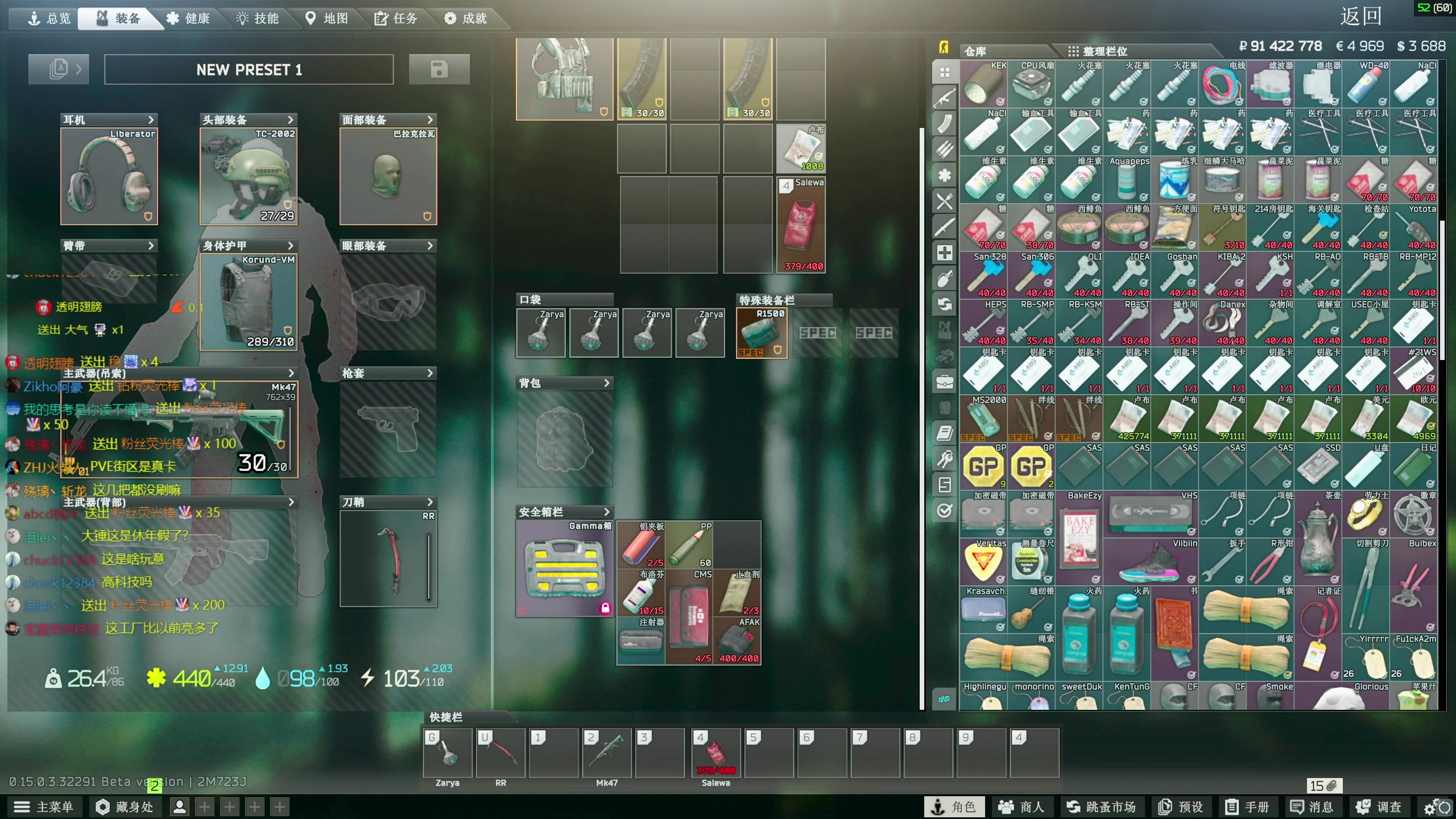This screenshot has height=819, width=1456.
Task: Expand the 面部装备 face cover slot arrow
Action: (430, 119)
